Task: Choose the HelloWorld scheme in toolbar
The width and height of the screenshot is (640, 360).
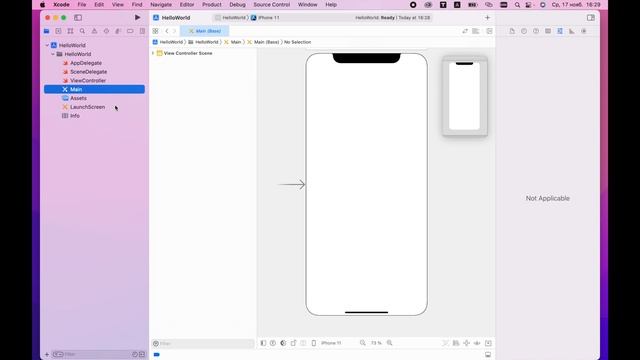Action: coord(231,18)
